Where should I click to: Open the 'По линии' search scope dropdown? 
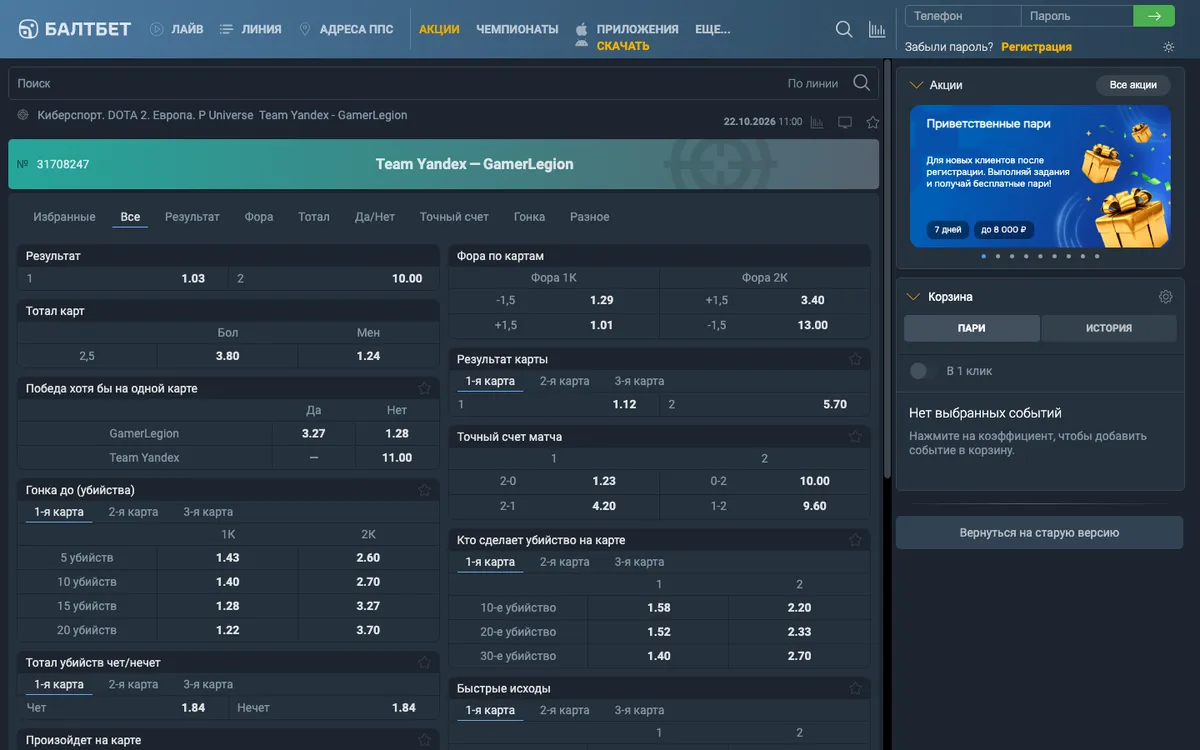[813, 84]
